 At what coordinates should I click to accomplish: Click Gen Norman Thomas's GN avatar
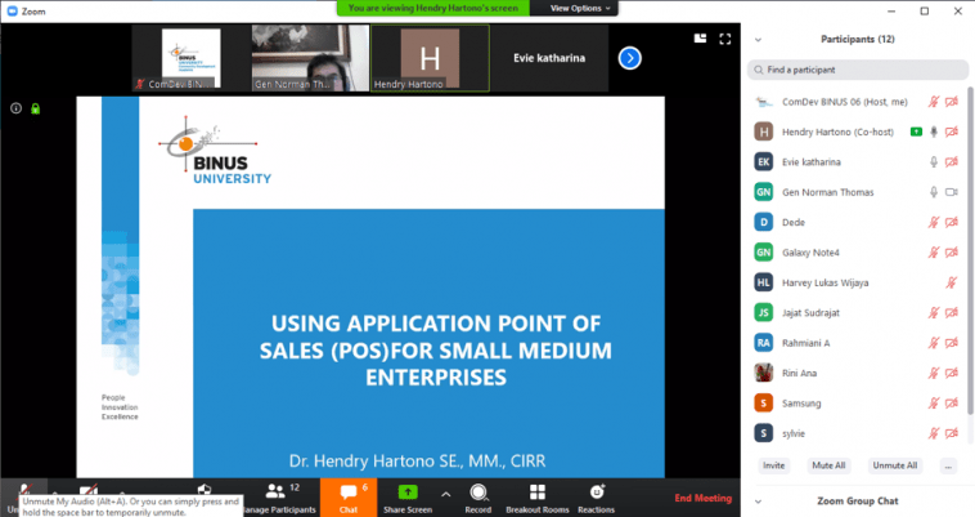(x=763, y=192)
